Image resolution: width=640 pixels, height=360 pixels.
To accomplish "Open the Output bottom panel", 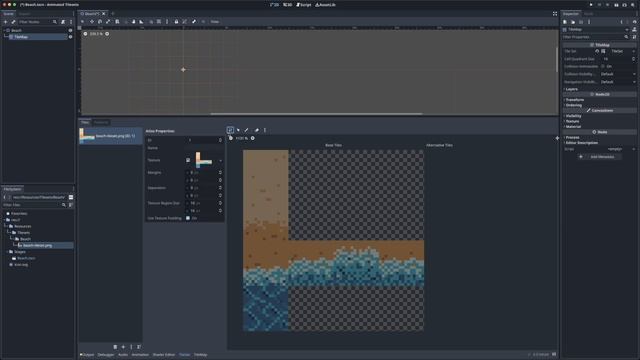I will [x=87, y=355].
